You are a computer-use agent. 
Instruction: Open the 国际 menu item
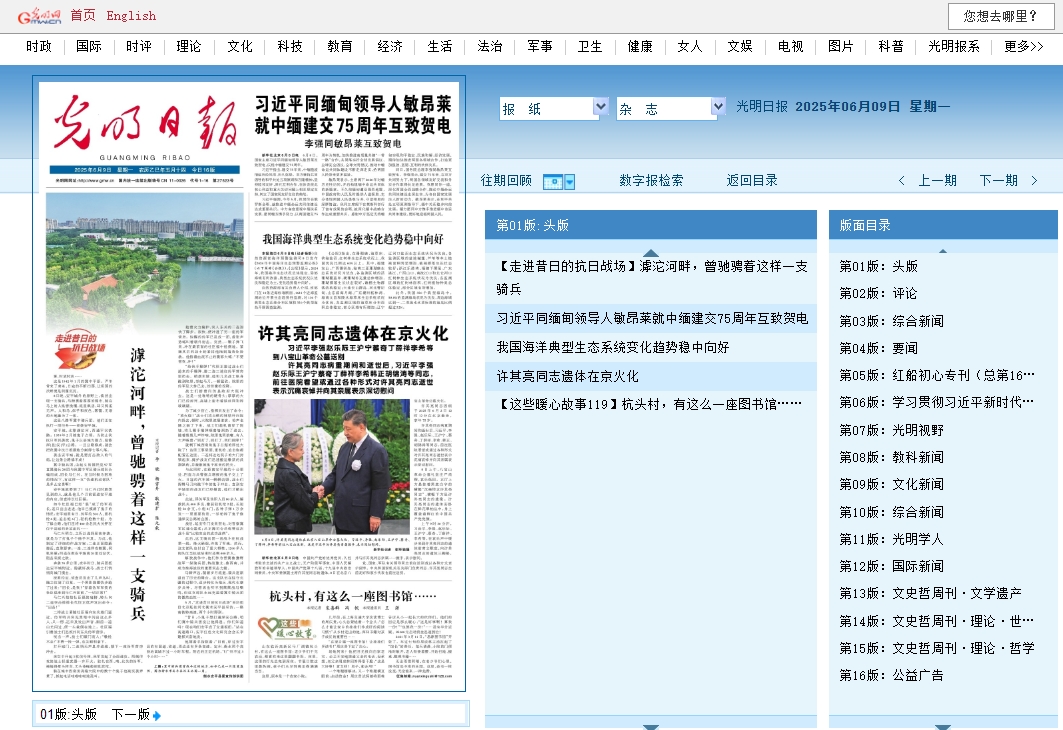click(89, 46)
